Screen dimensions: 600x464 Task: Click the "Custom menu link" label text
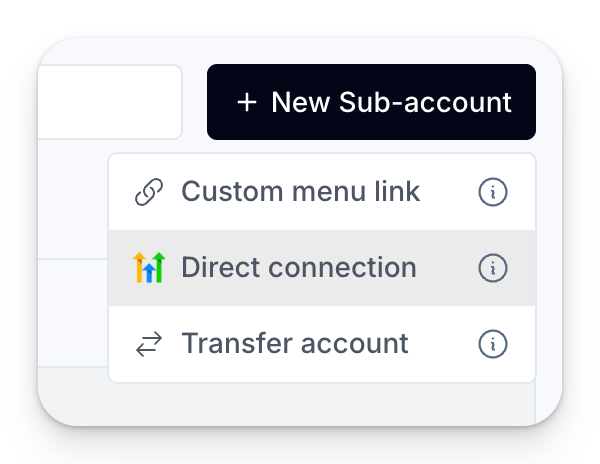coord(300,192)
